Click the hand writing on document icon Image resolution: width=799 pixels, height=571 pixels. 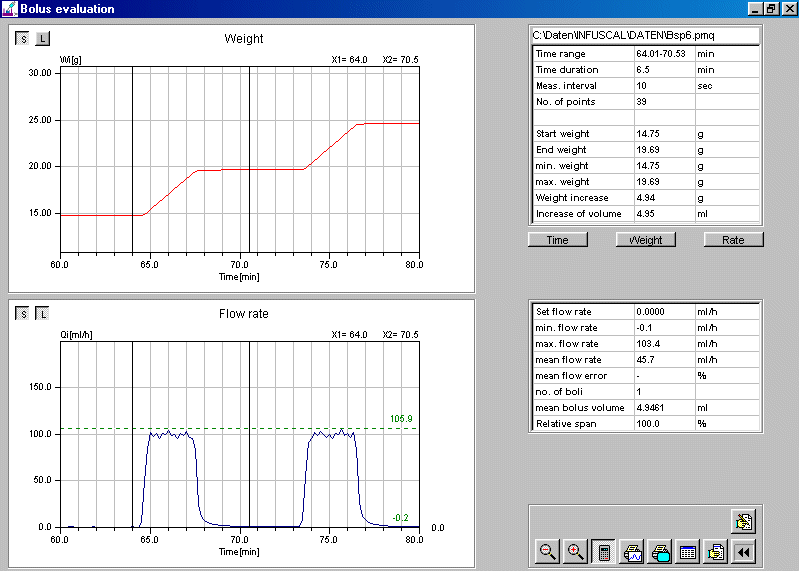point(743,522)
